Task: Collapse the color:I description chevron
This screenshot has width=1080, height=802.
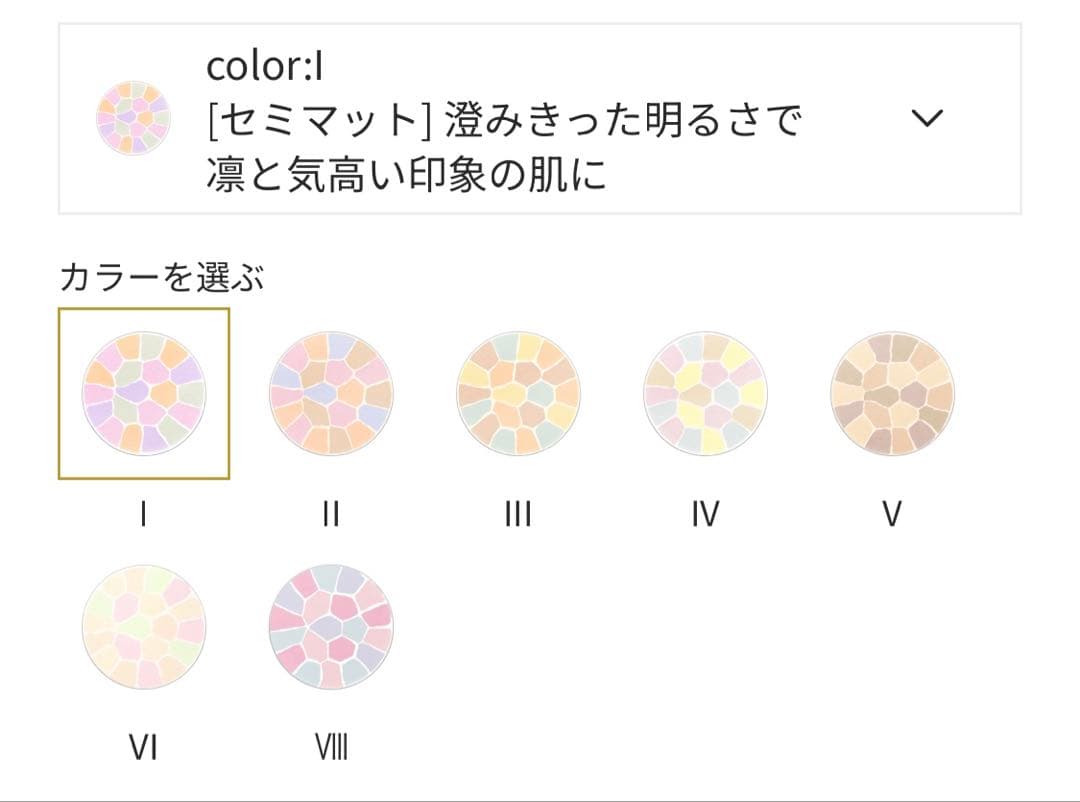Action: [x=928, y=118]
